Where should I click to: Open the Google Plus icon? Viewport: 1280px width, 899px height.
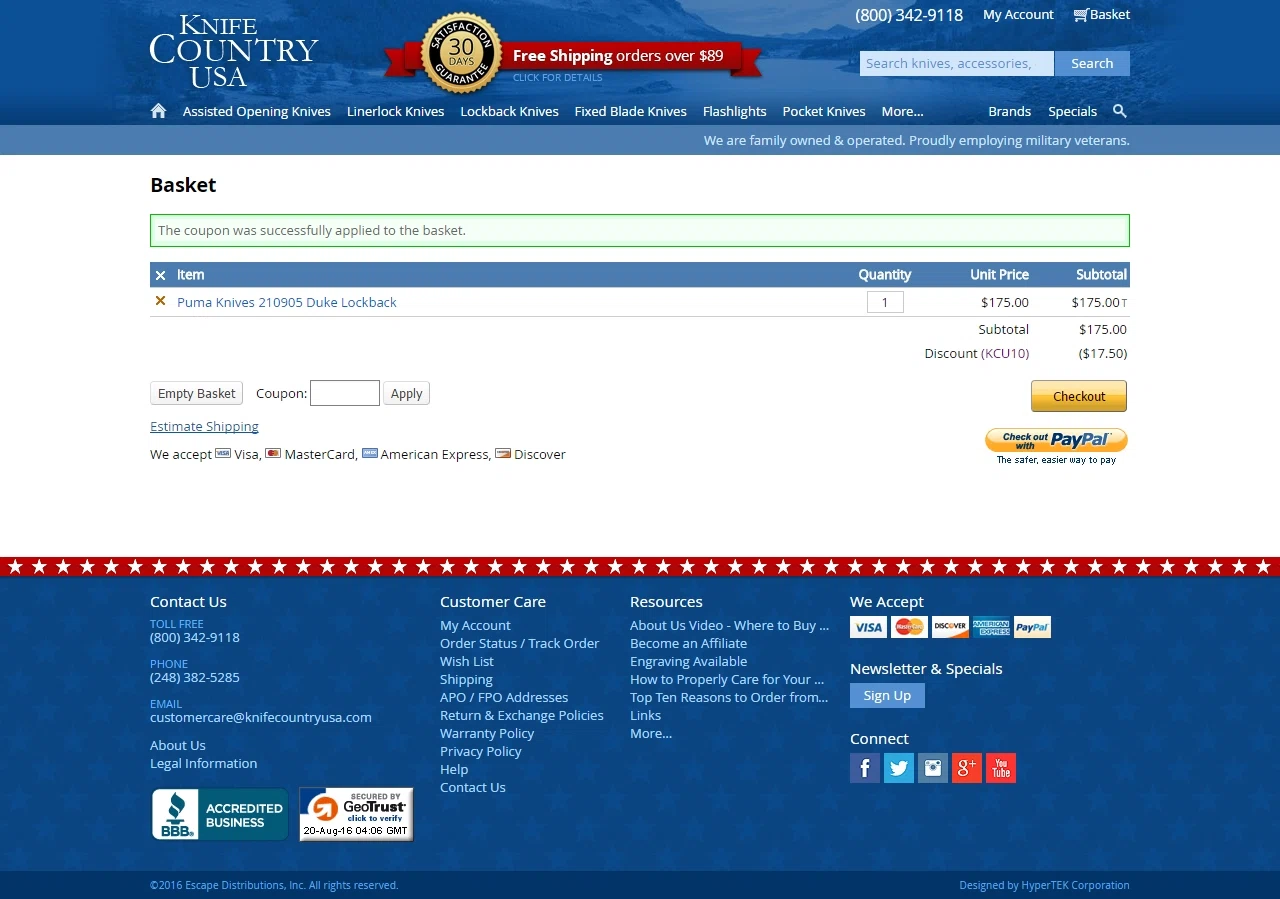[967, 768]
